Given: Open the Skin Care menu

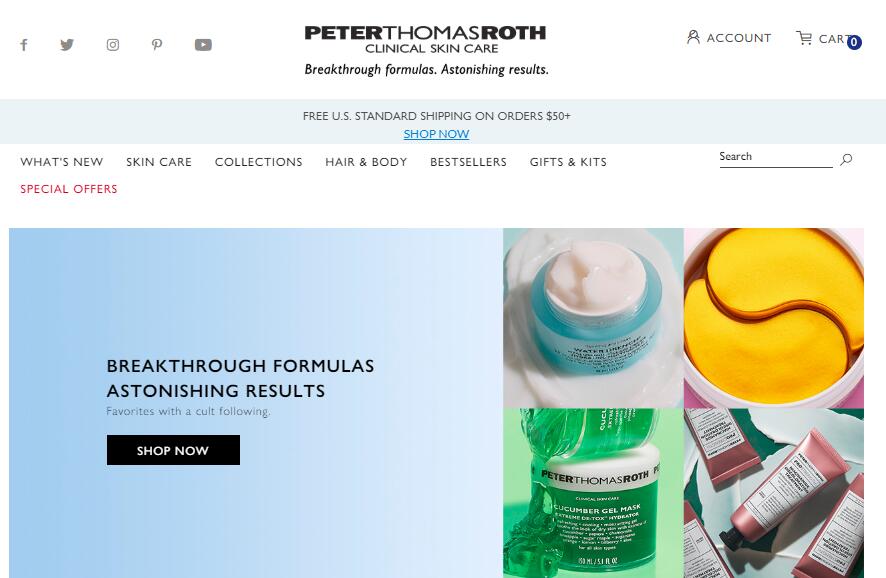Looking at the screenshot, I should pyautogui.click(x=159, y=162).
